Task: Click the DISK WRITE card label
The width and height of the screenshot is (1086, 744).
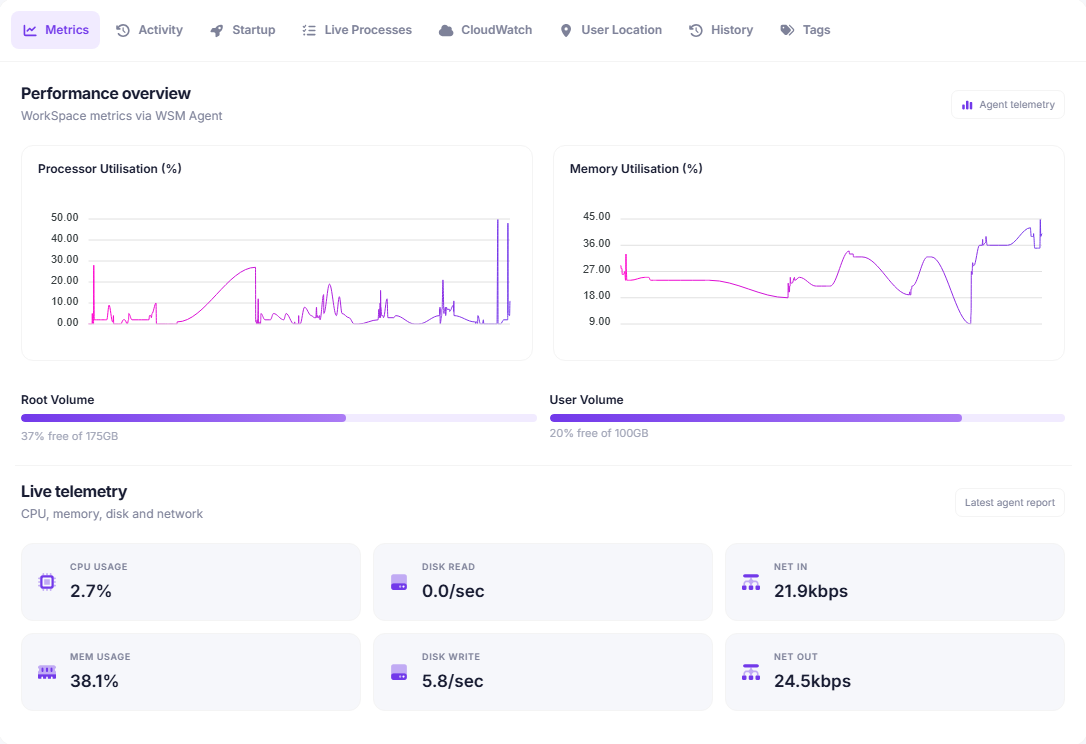Action: click(451, 657)
